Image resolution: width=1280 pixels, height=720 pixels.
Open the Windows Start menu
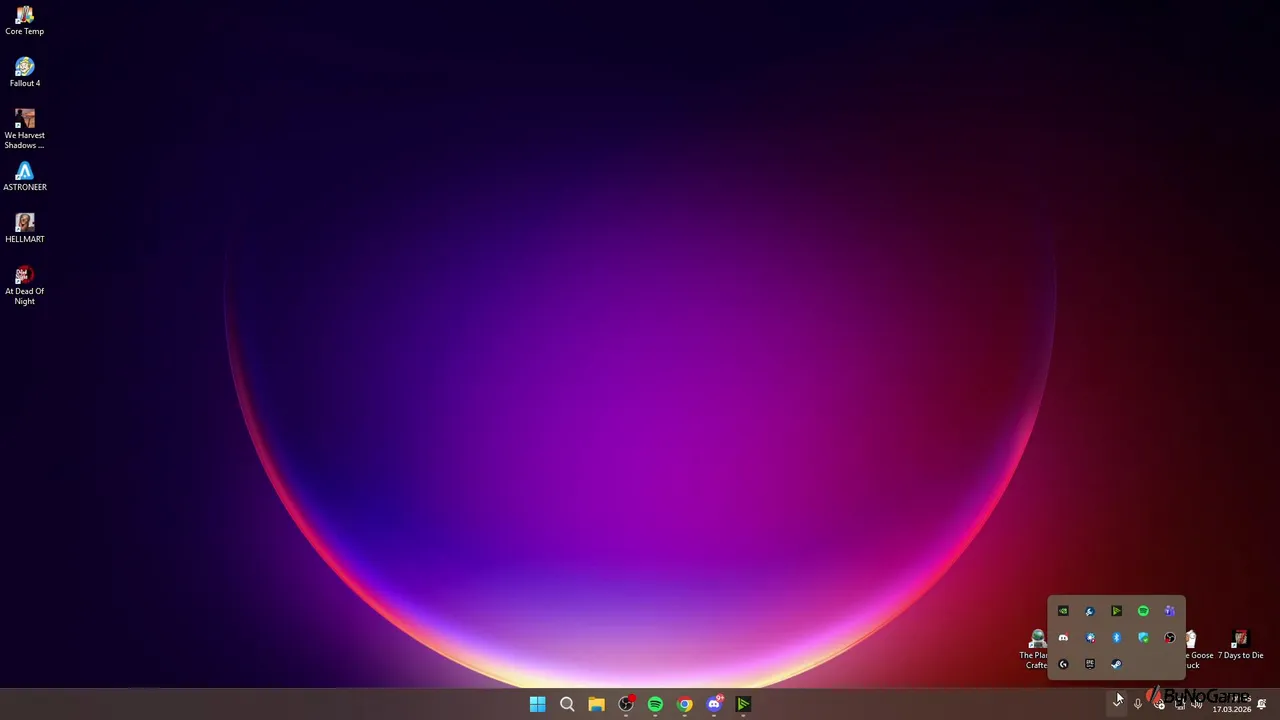[x=537, y=704]
